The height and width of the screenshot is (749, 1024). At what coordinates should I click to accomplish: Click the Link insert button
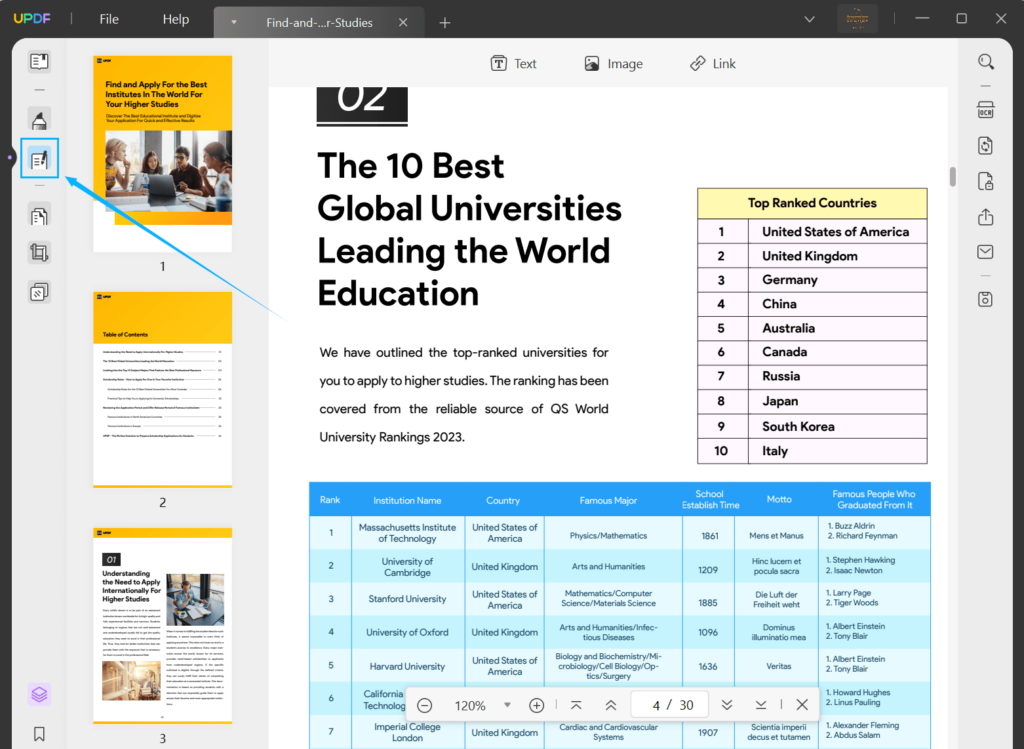click(712, 64)
